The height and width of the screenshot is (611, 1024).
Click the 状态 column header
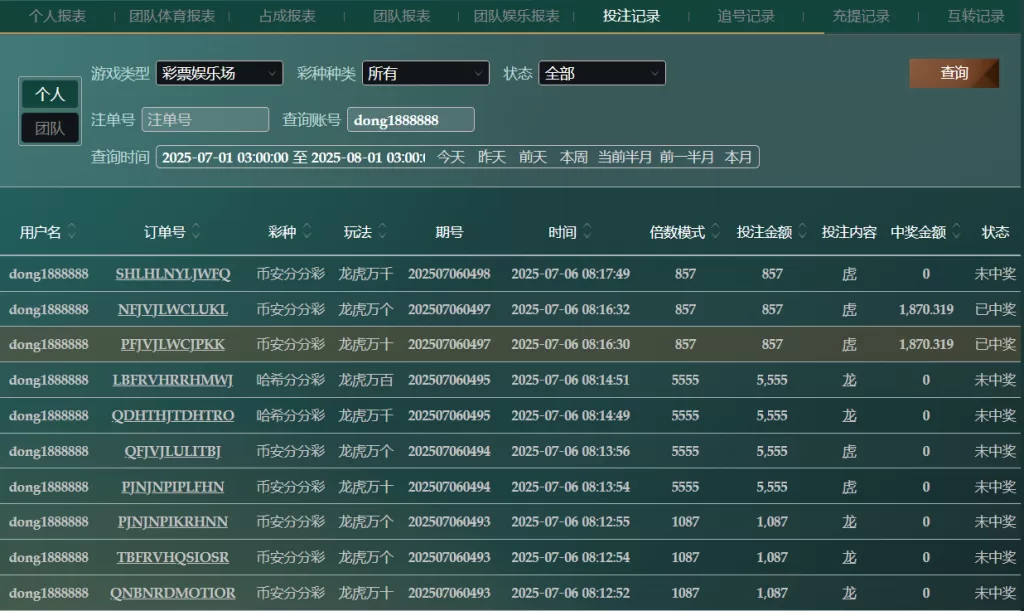[995, 232]
